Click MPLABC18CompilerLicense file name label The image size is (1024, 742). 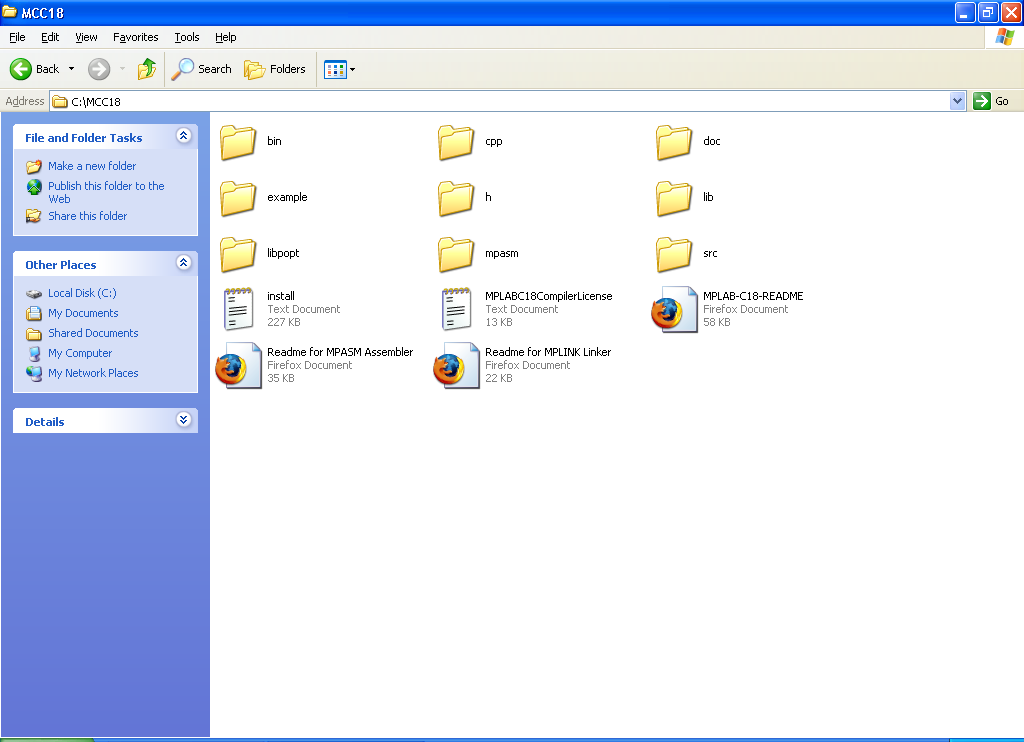click(549, 296)
